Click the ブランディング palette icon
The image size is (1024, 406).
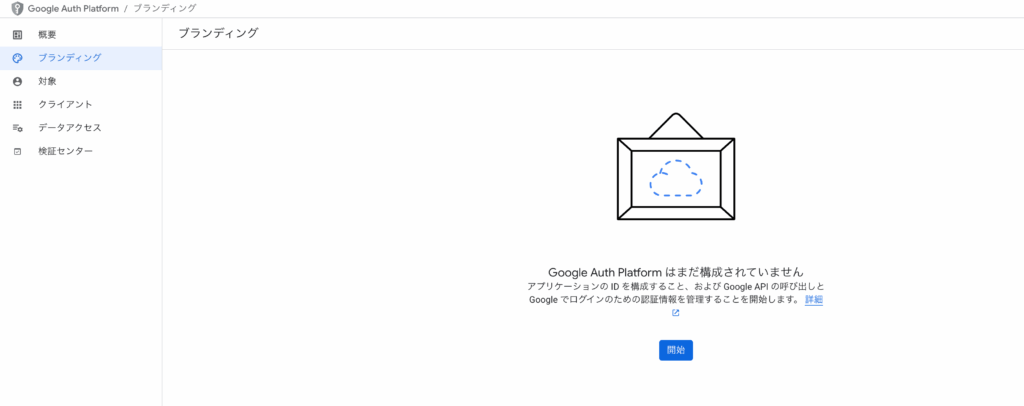tap(18, 58)
